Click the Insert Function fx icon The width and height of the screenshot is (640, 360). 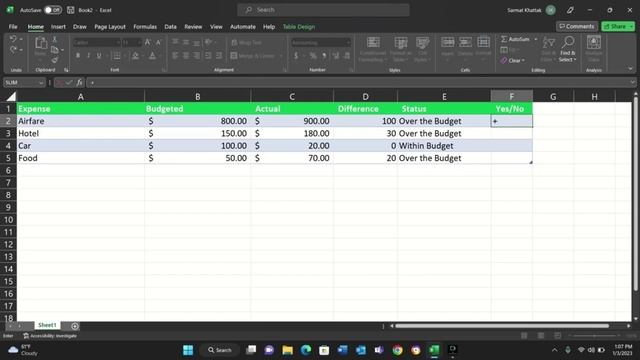(x=80, y=83)
